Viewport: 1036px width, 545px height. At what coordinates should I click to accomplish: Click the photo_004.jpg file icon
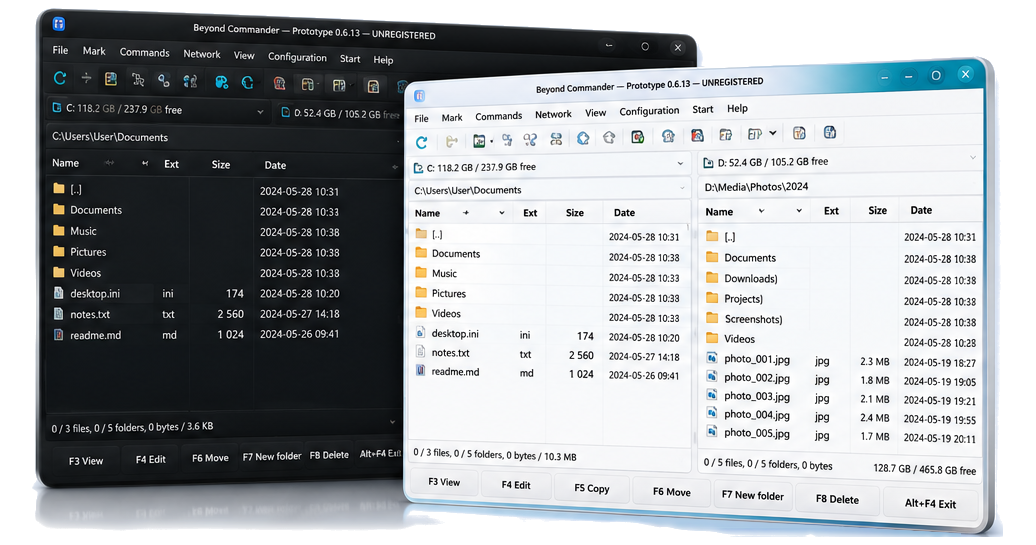tap(712, 414)
